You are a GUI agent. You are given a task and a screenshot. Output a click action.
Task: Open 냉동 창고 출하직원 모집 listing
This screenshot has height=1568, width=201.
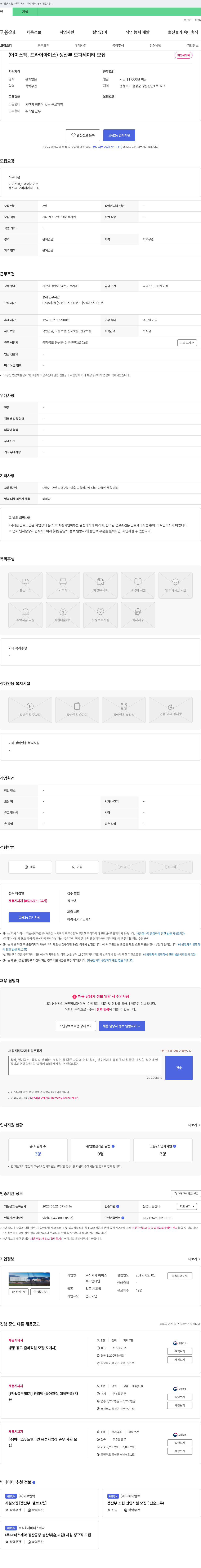click(32, 1348)
